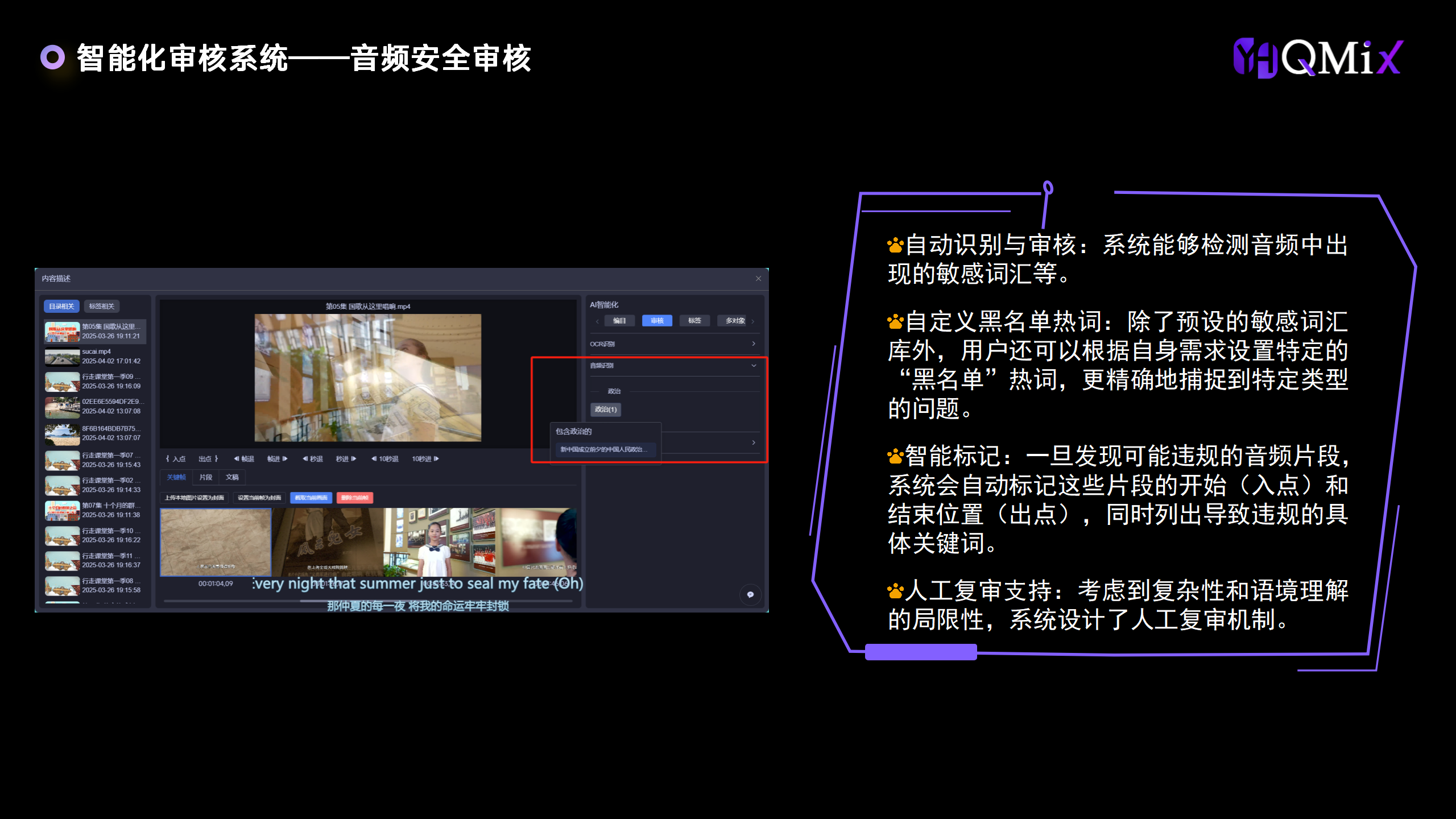Select the 政治(1) tag chip
1456x819 pixels.
click(606, 409)
